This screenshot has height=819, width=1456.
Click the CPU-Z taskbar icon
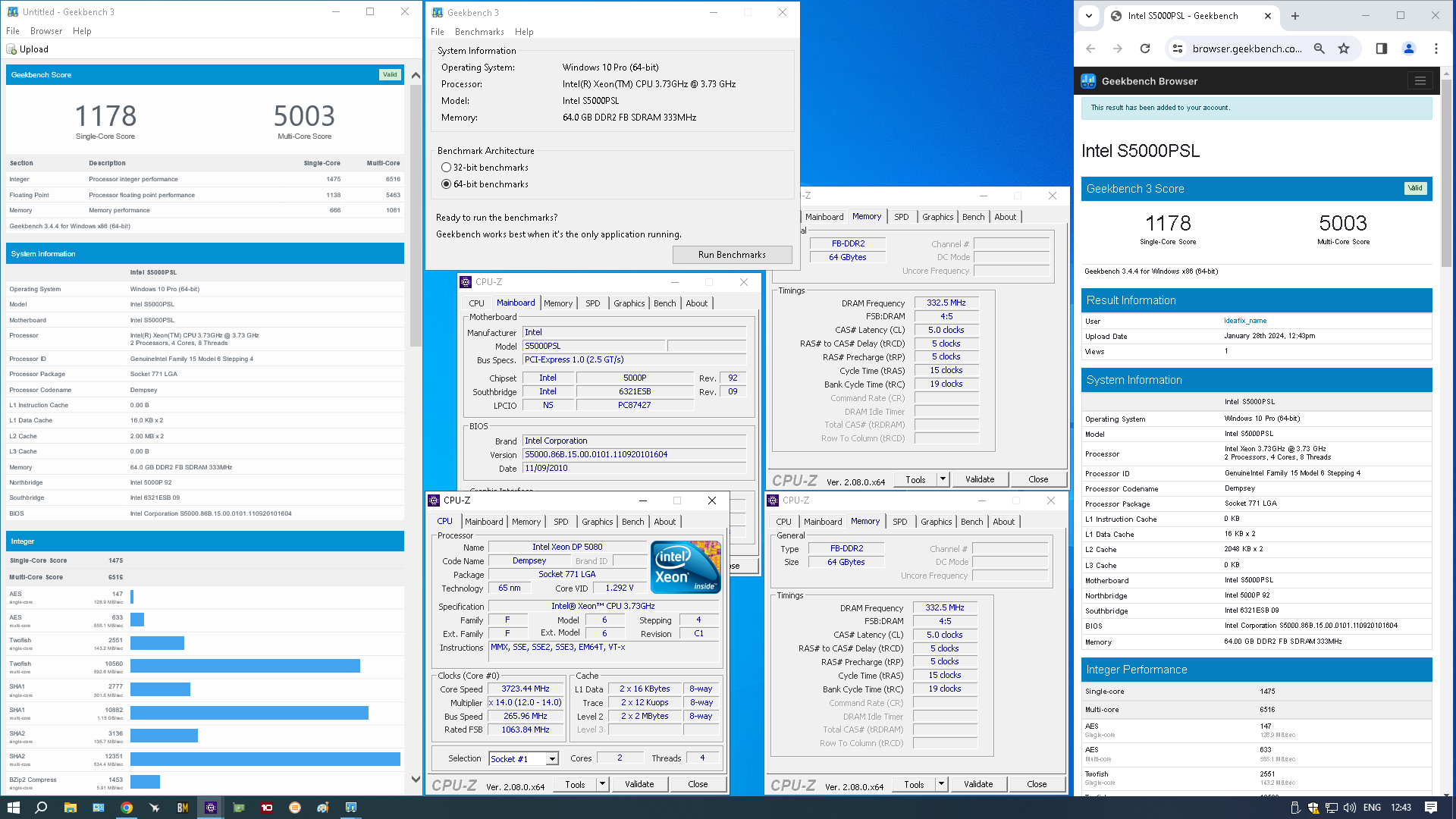211,808
